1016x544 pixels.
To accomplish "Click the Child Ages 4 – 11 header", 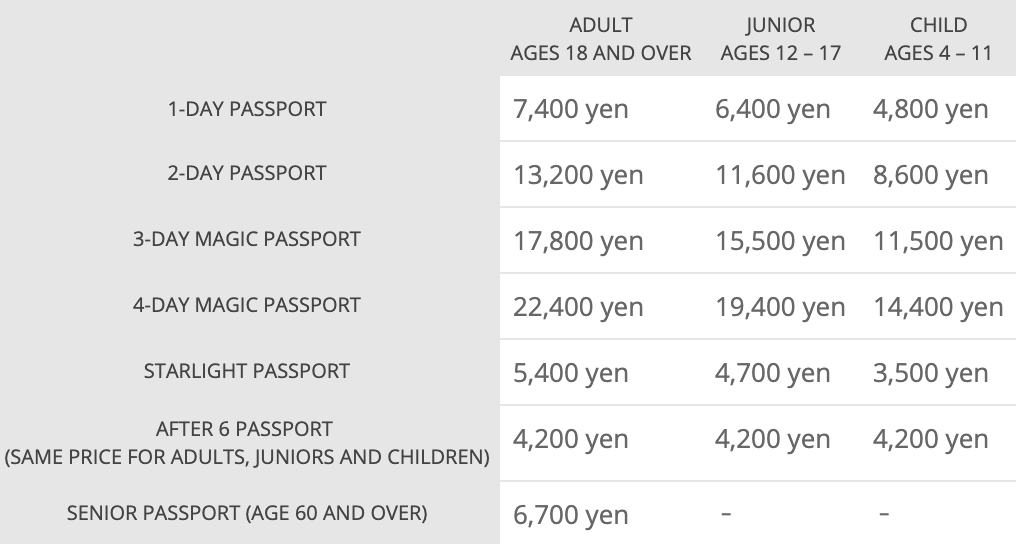I will tap(937, 40).
